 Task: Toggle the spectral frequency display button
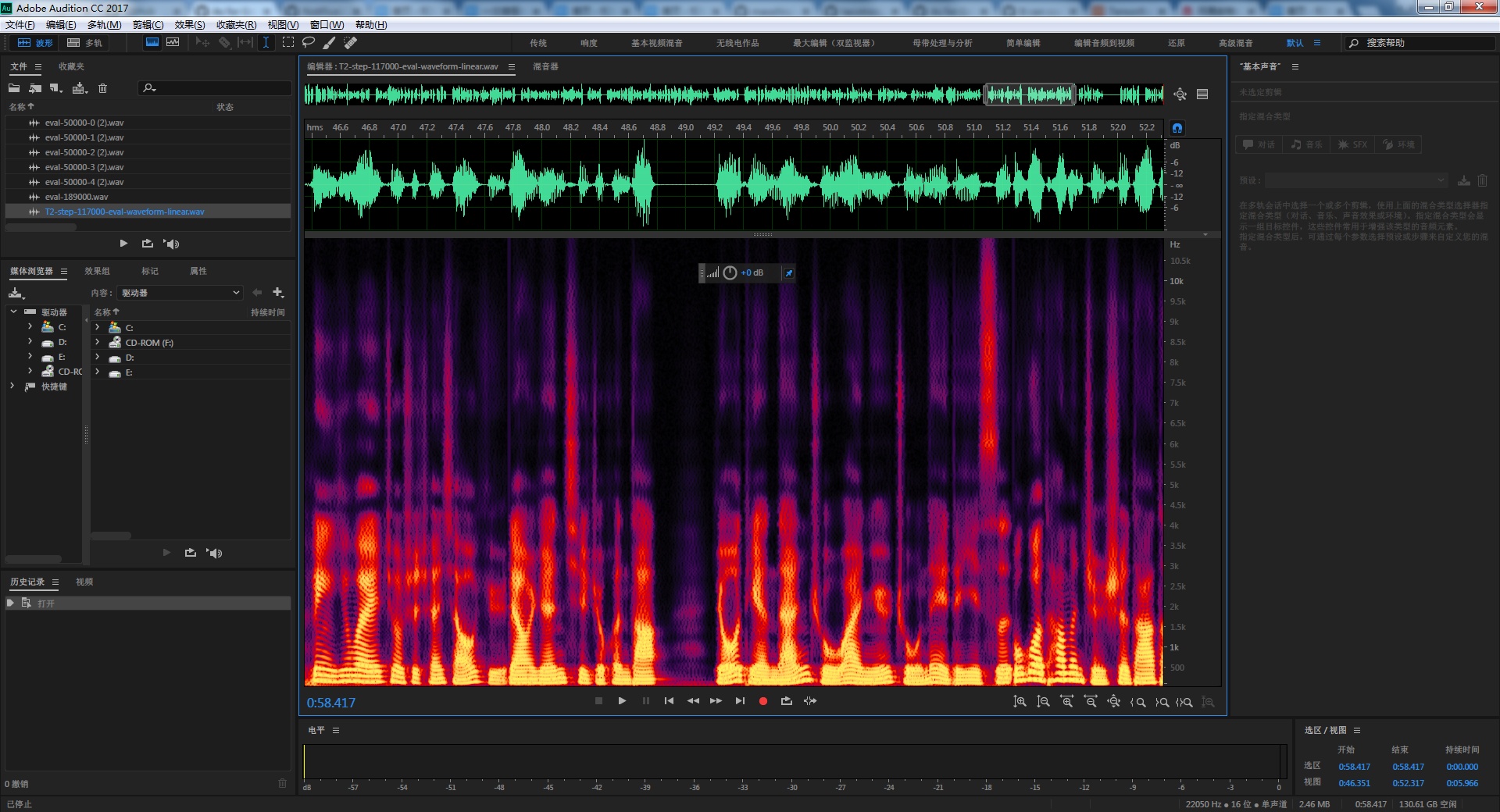152,42
